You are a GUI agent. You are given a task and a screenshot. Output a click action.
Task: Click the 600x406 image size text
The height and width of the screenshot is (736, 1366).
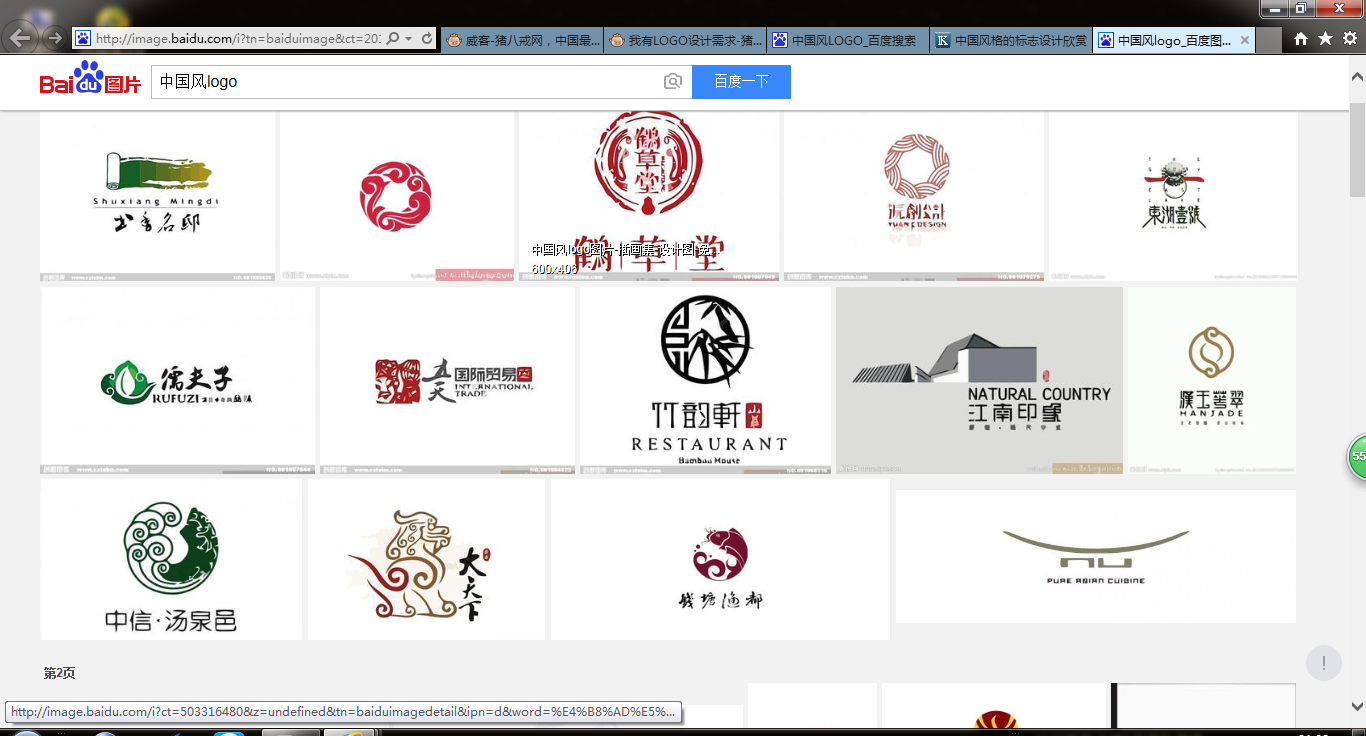click(554, 269)
